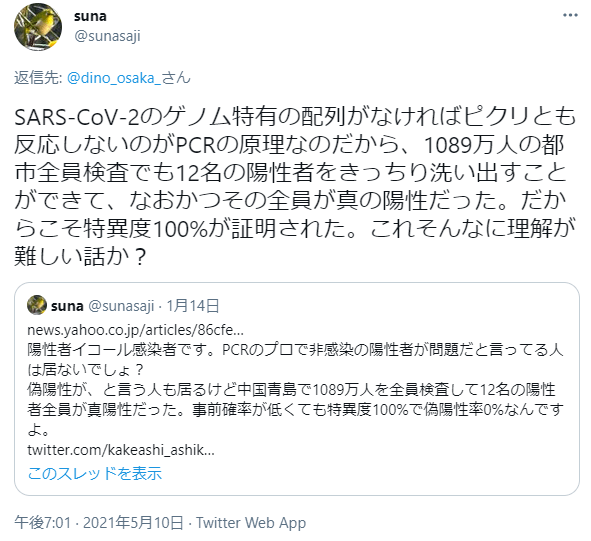Open the @dino_osaka_ reply mention
The height and width of the screenshot is (541, 591).
click(x=129, y=78)
